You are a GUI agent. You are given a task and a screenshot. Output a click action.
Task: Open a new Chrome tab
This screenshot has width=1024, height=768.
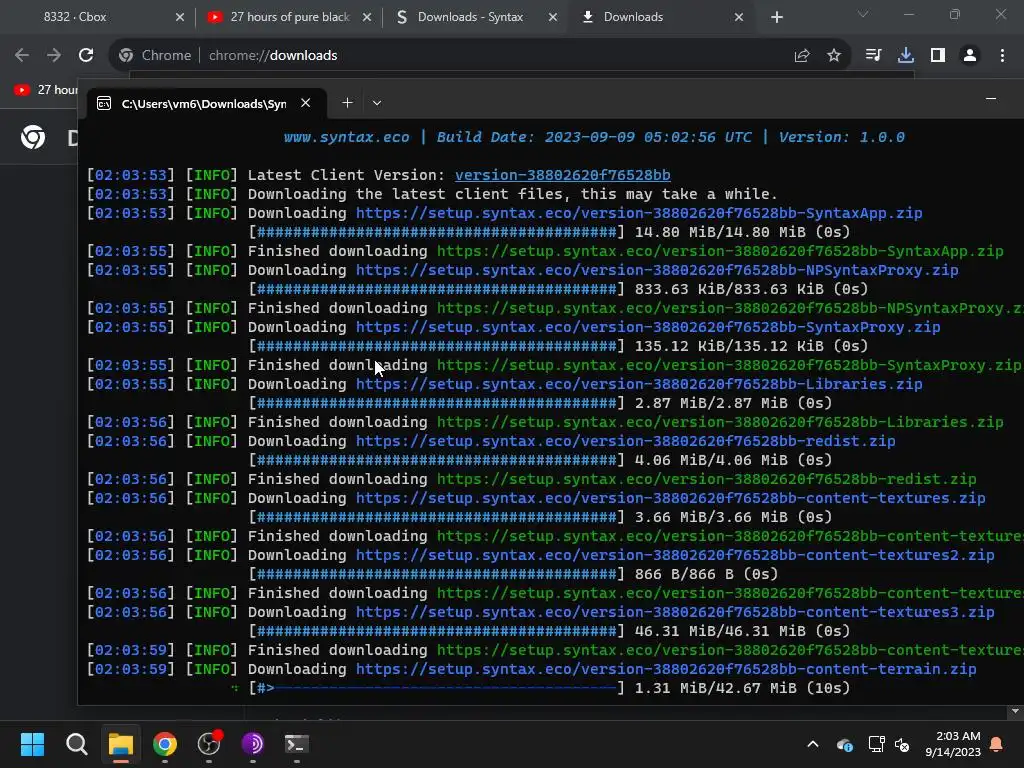(x=776, y=17)
